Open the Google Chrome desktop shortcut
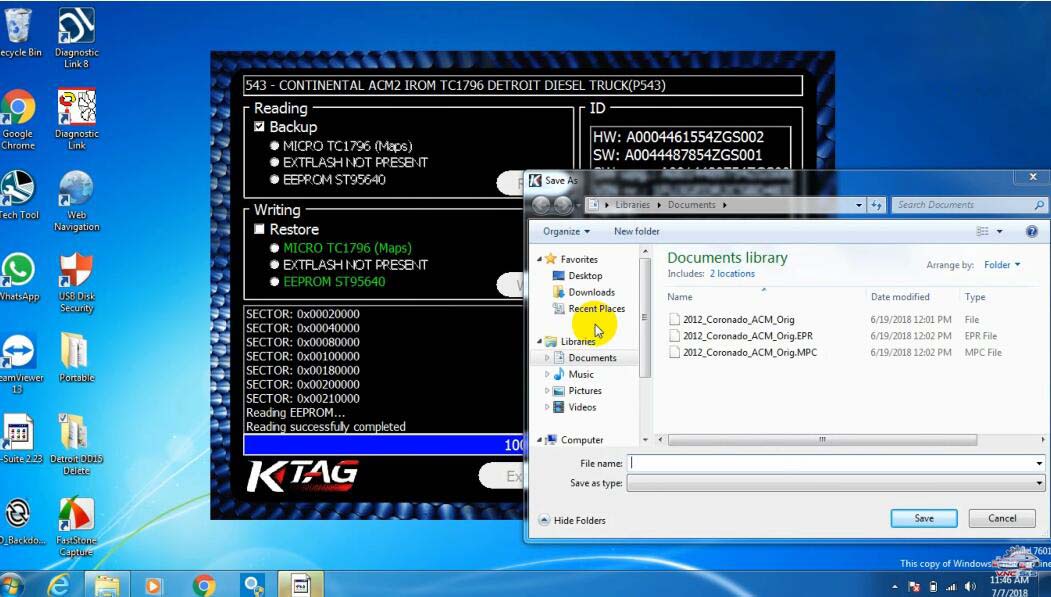Screen dimensions: 1051x597 pos(18,119)
